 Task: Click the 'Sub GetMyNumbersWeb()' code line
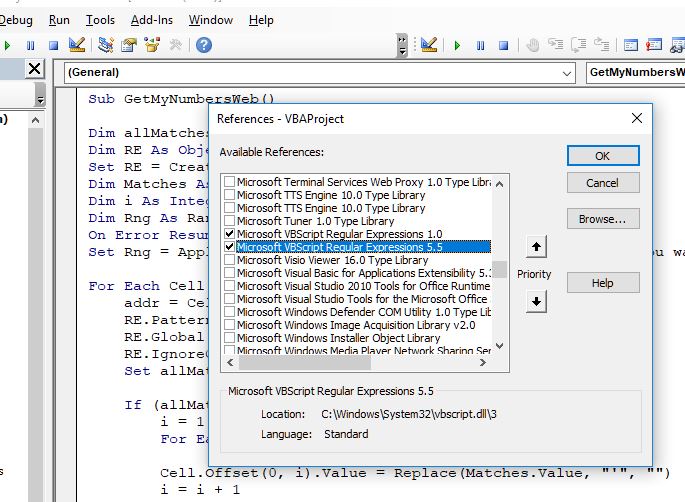click(x=181, y=99)
